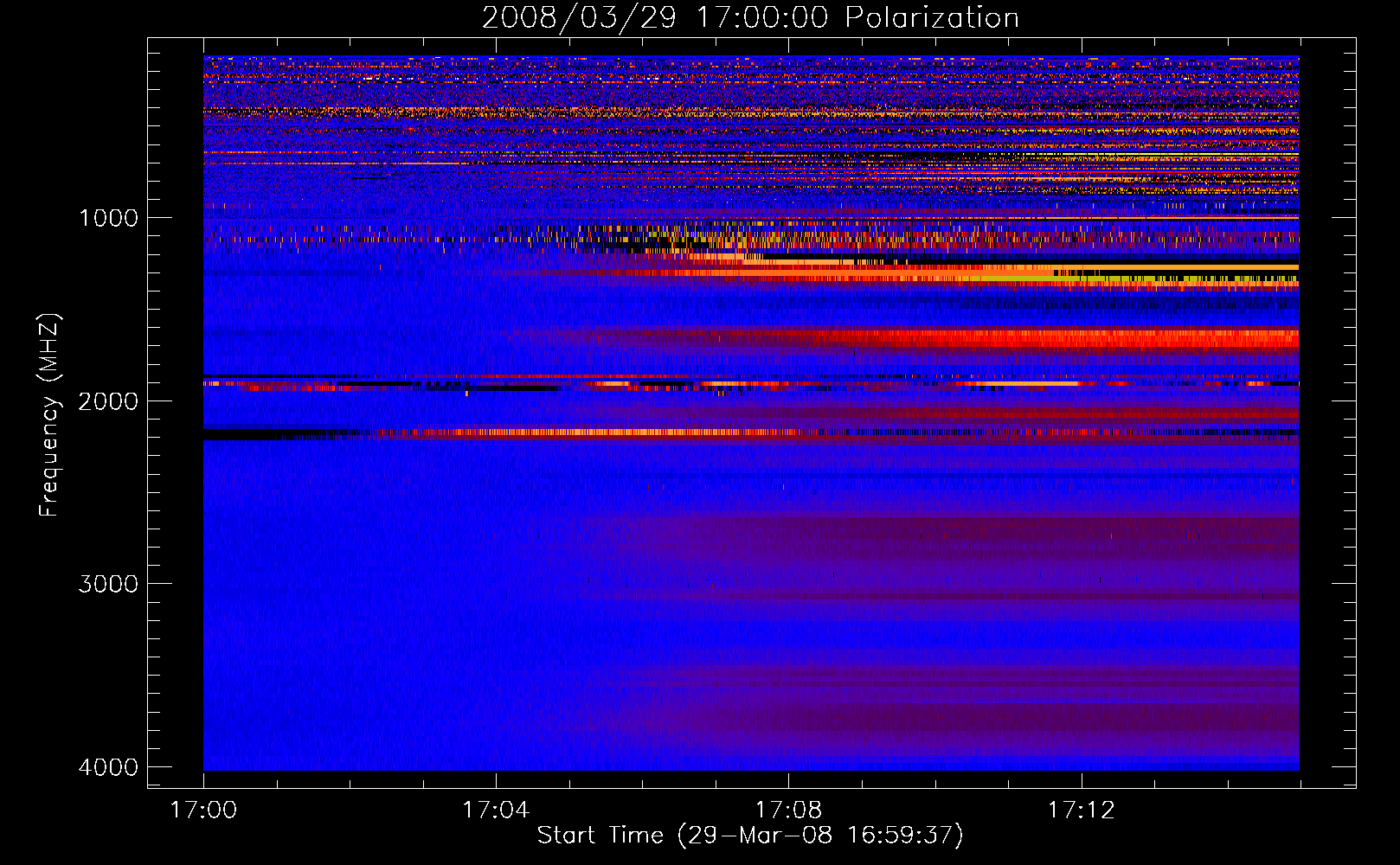1400x865 pixels.
Task: Click the 3000 frequency tick label
Action: coord(109,584)
